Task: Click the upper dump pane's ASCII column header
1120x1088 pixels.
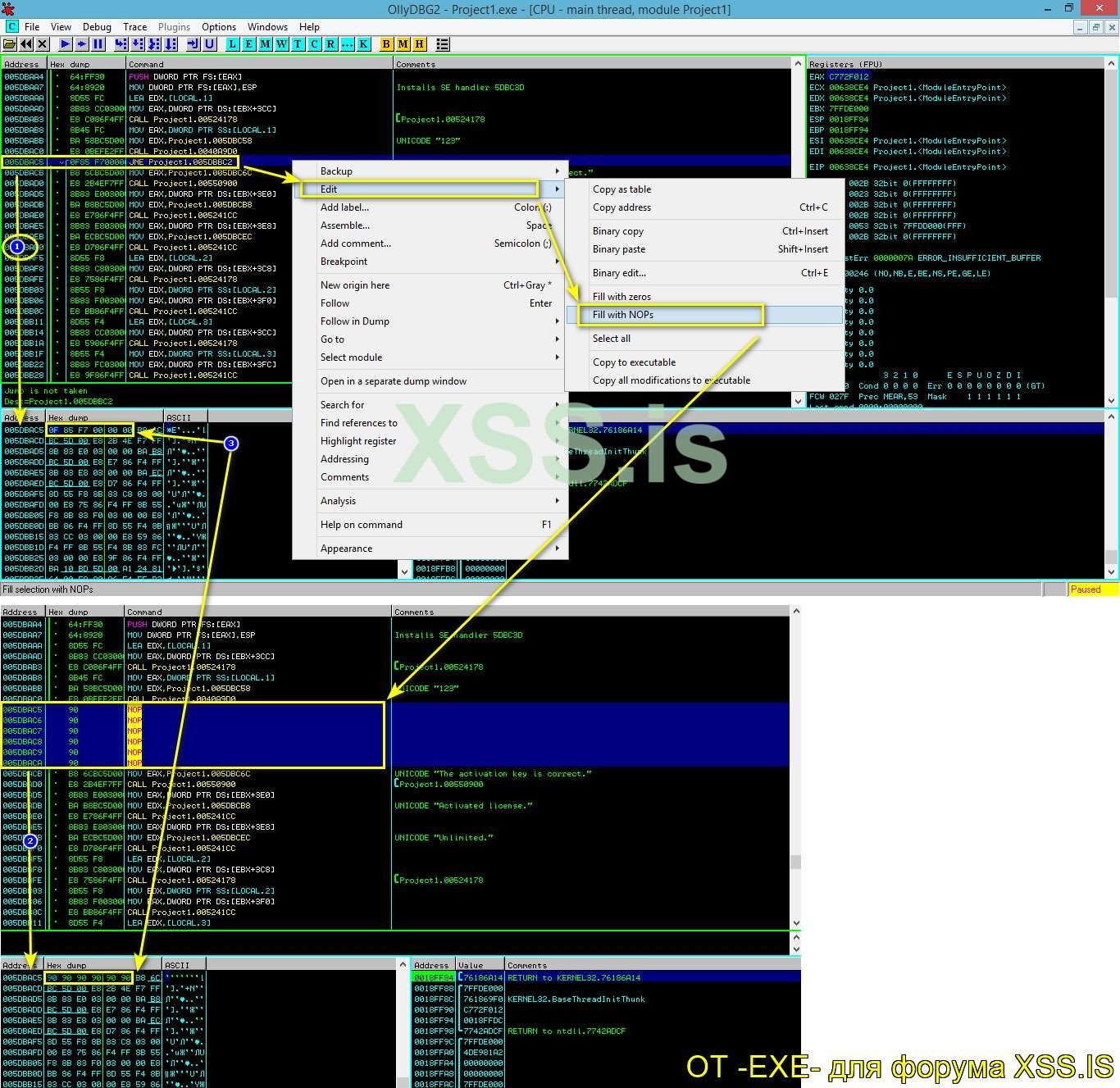Action: 185,417
